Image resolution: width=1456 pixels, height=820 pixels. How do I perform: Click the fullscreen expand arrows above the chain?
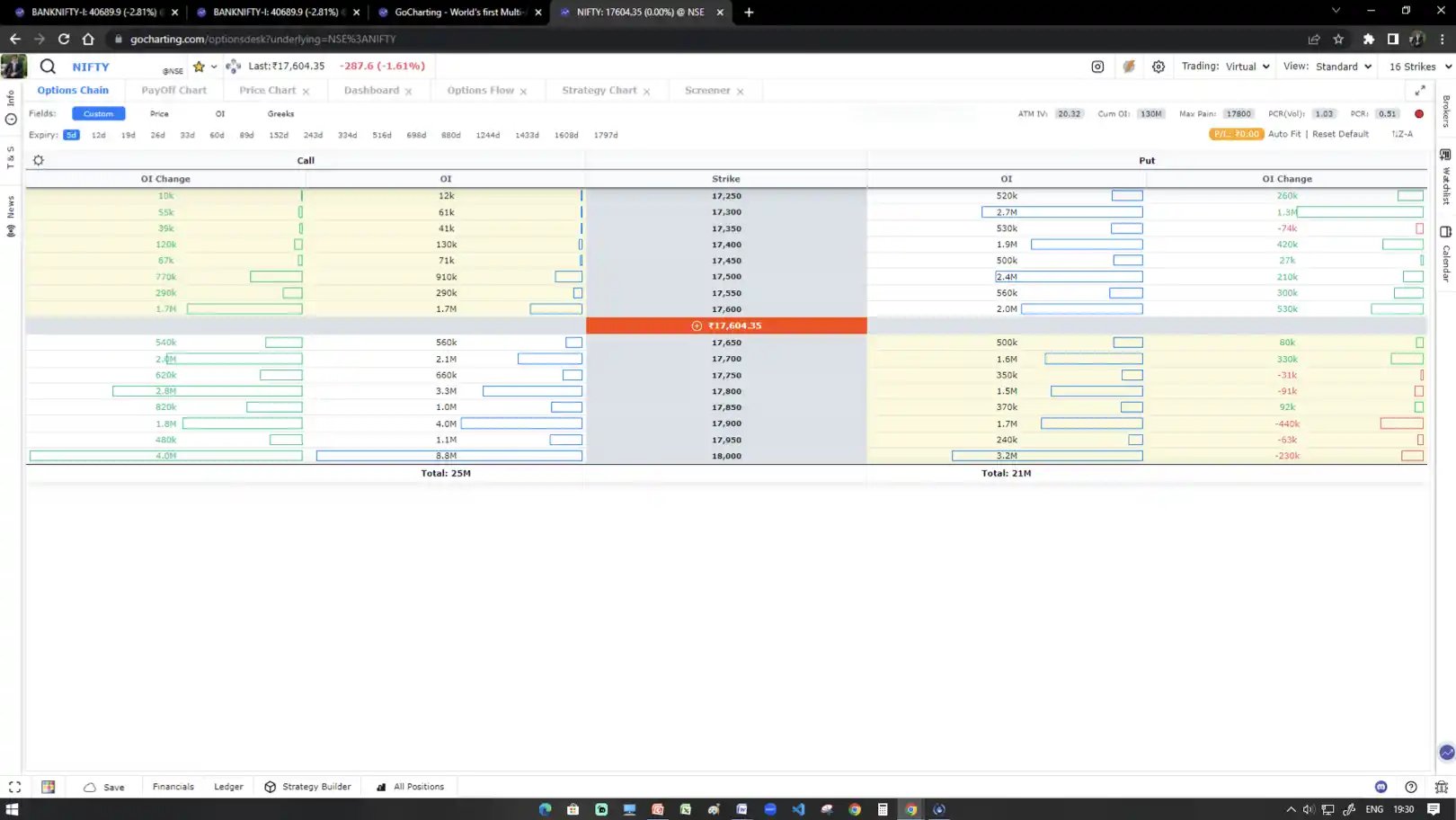tap(1420, 90)
